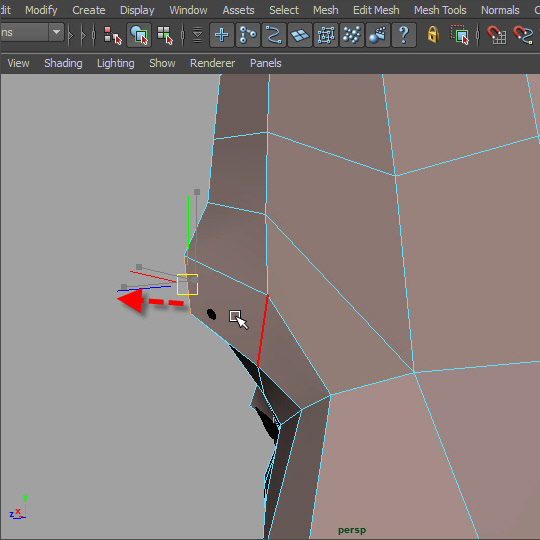Click the persp camera label
This screenshot has width=540, height=540.
352,530
